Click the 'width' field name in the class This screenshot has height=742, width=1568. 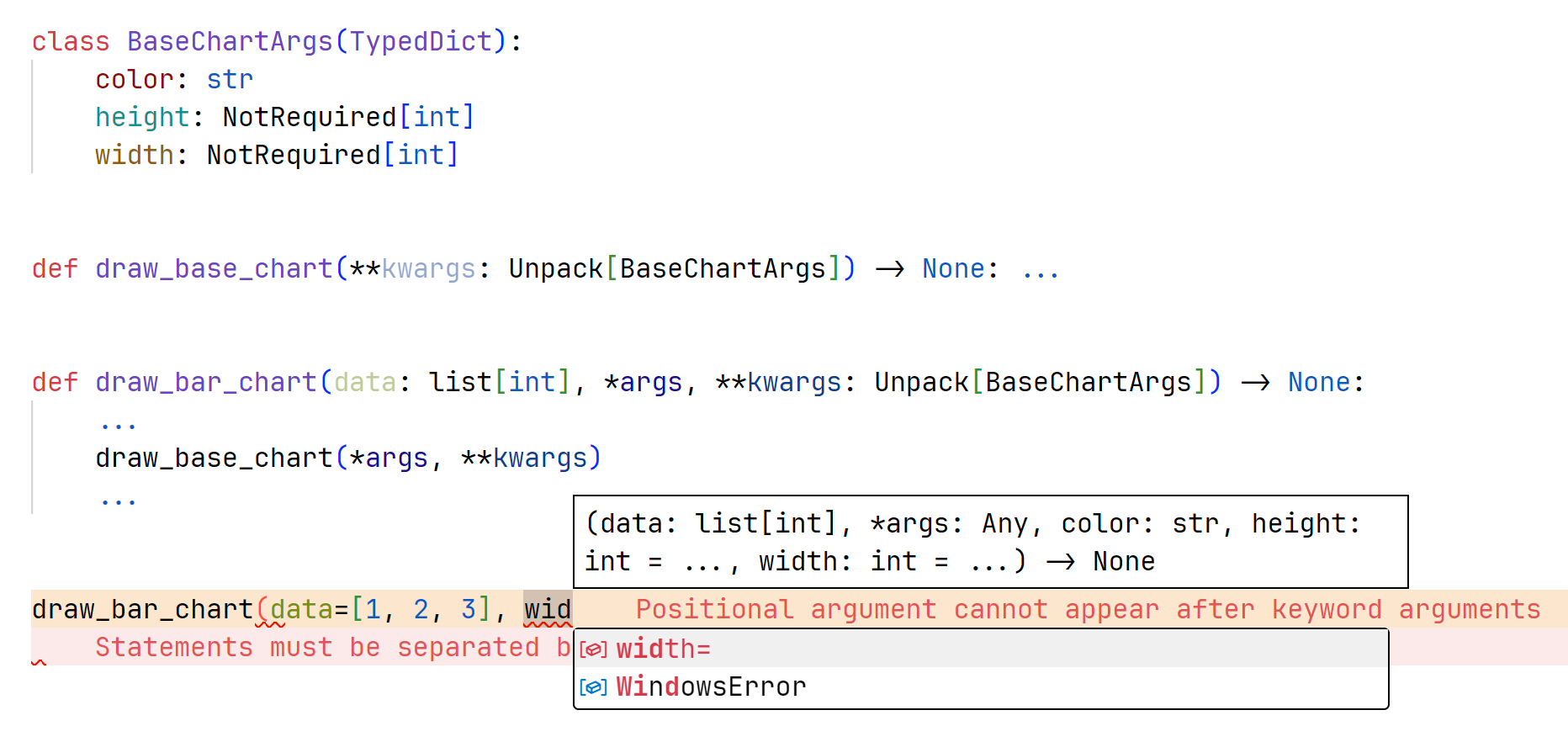pyautogui.click(x=134, y=155)
